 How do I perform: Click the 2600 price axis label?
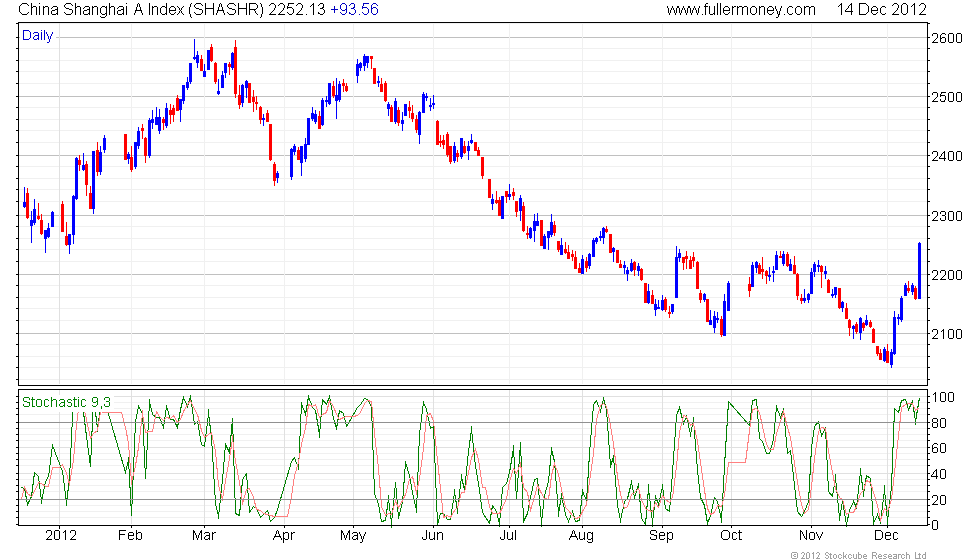[x=946, y=38]
